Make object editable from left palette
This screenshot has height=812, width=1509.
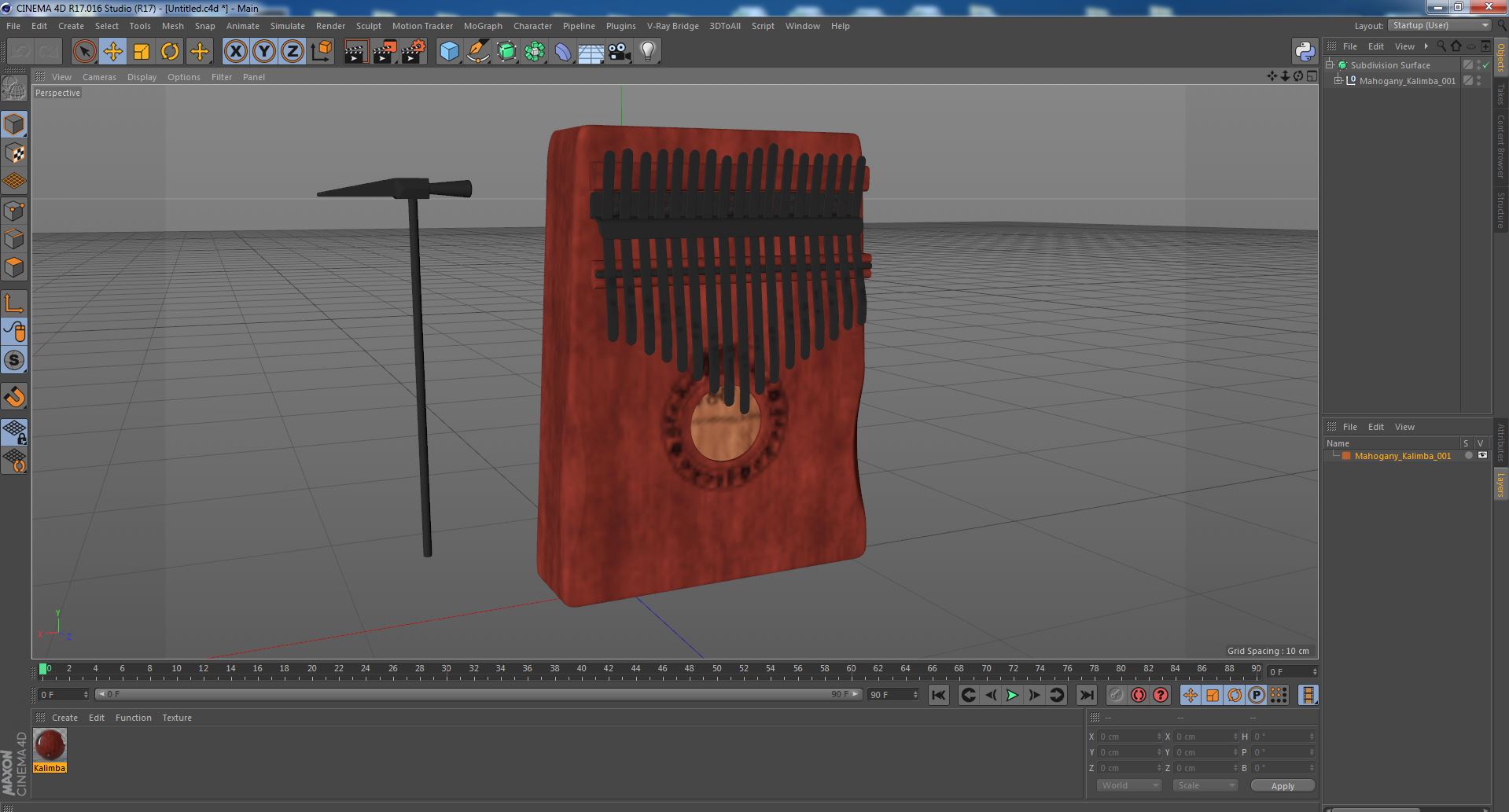[x=14, y=88]
